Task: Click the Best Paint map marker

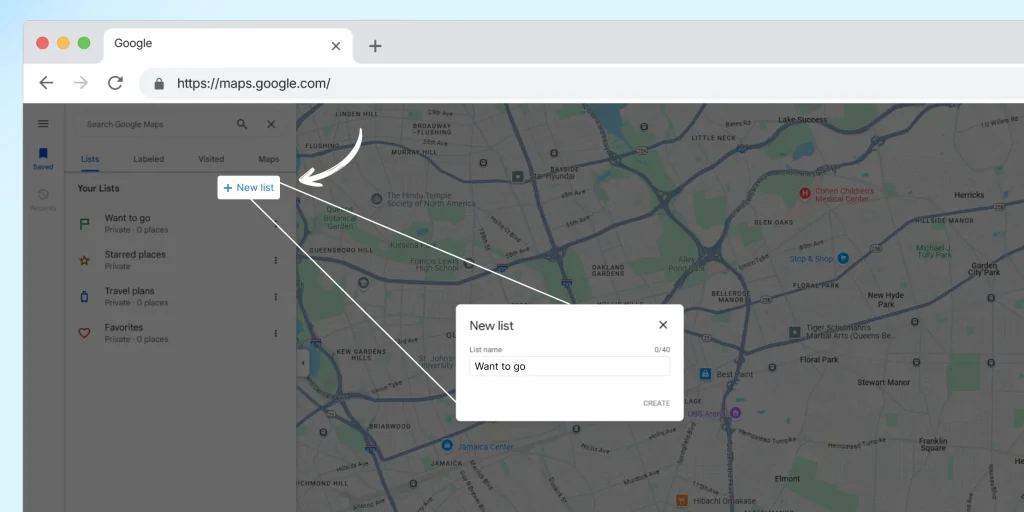Action: tap(705, 374)
